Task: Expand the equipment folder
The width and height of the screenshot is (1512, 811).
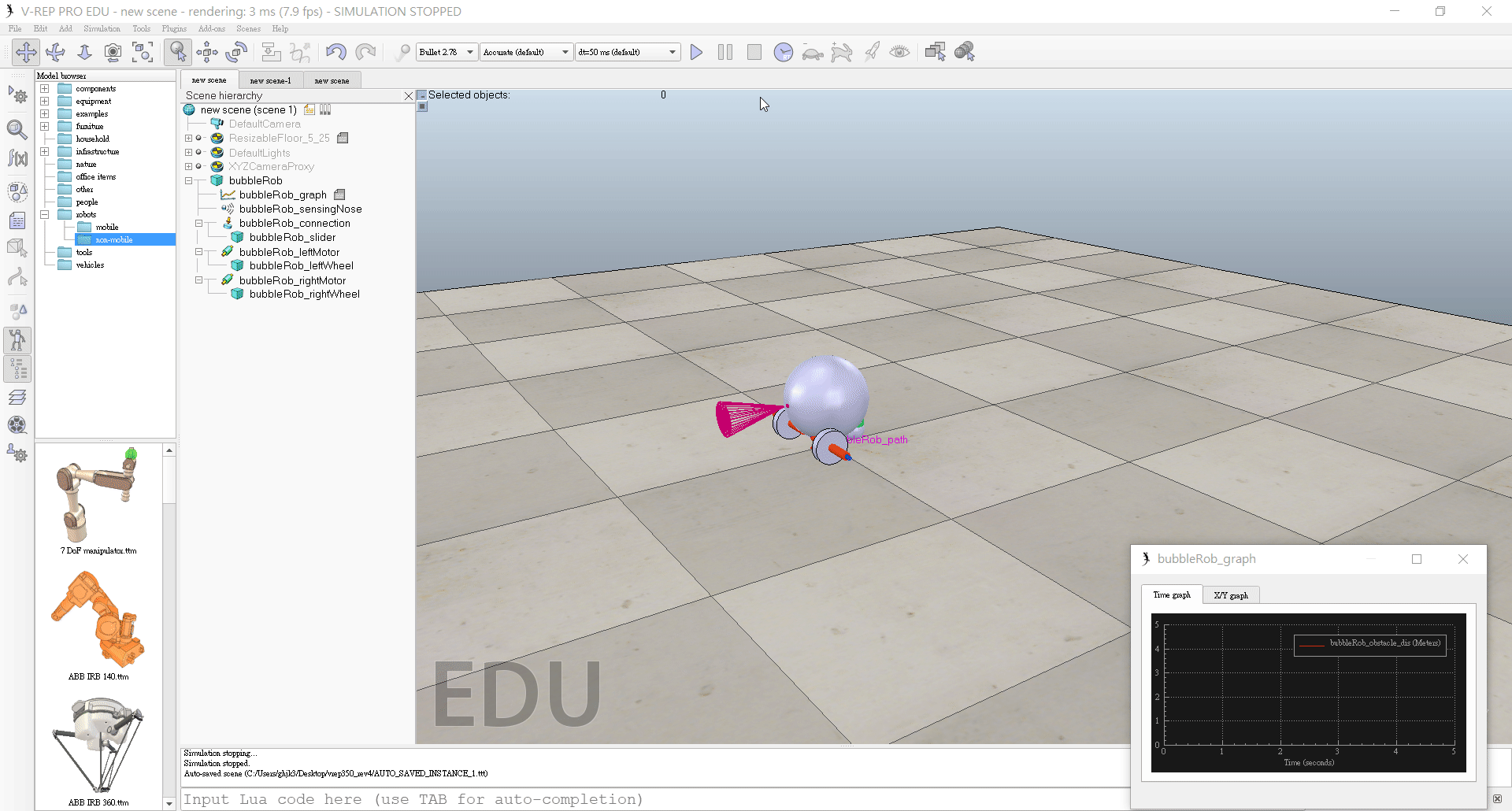Action: 45,102
